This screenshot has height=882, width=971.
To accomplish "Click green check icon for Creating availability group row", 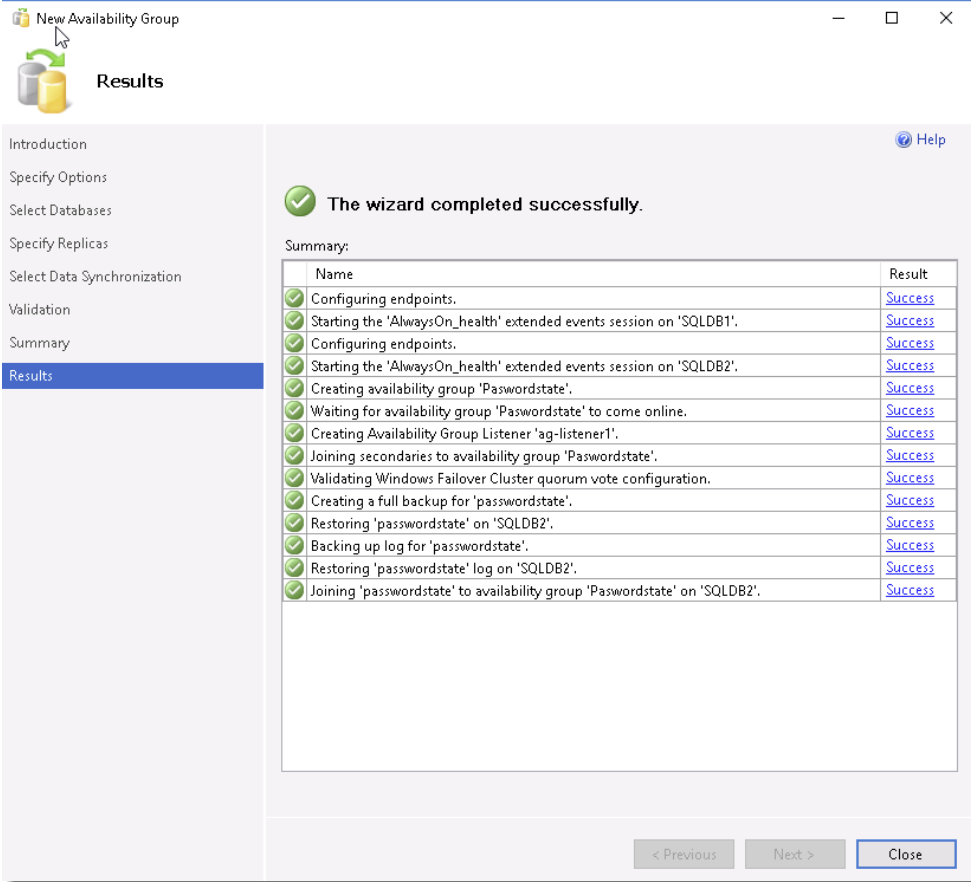I will [x=295, y=388].
